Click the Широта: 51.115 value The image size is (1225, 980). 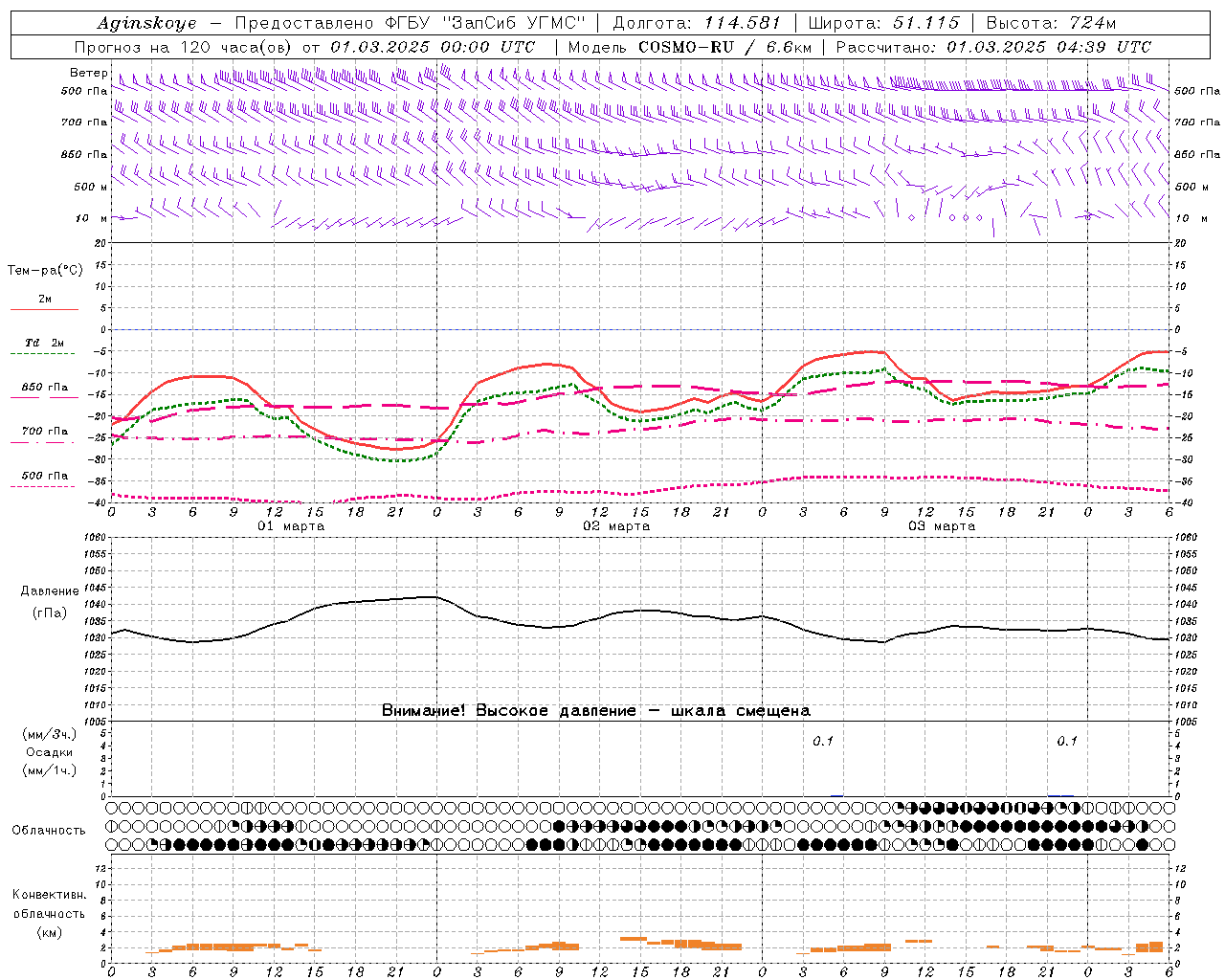click(883, 23)
